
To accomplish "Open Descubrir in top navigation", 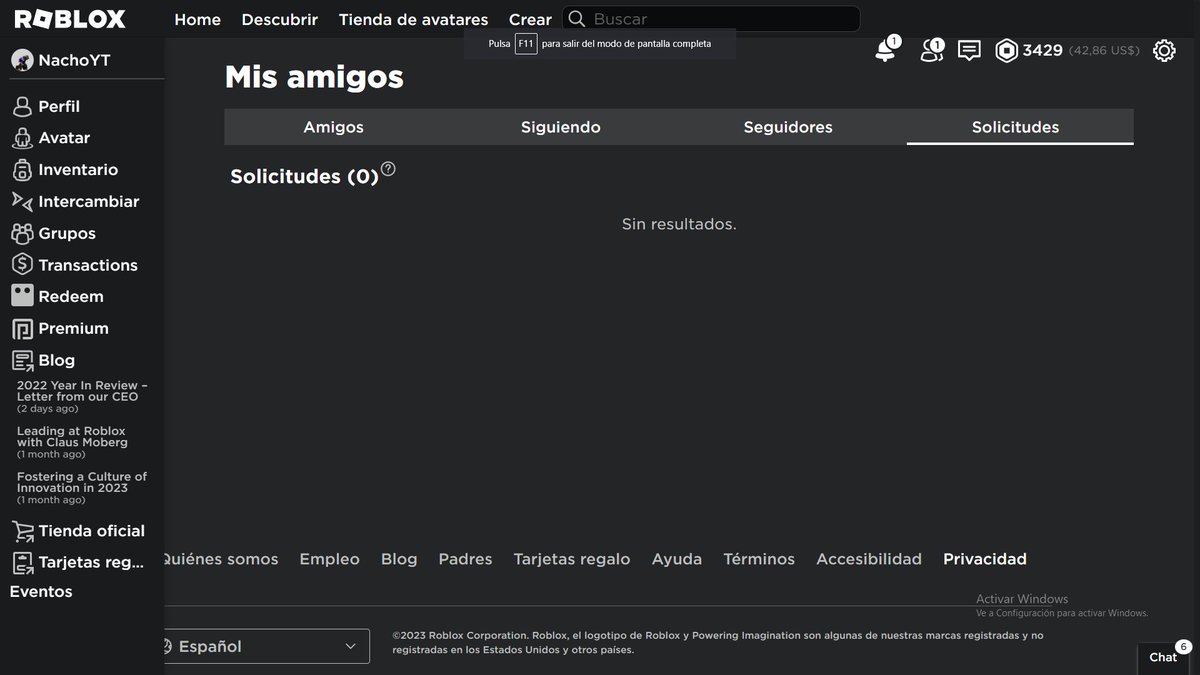I will click(x=280, y=19).
